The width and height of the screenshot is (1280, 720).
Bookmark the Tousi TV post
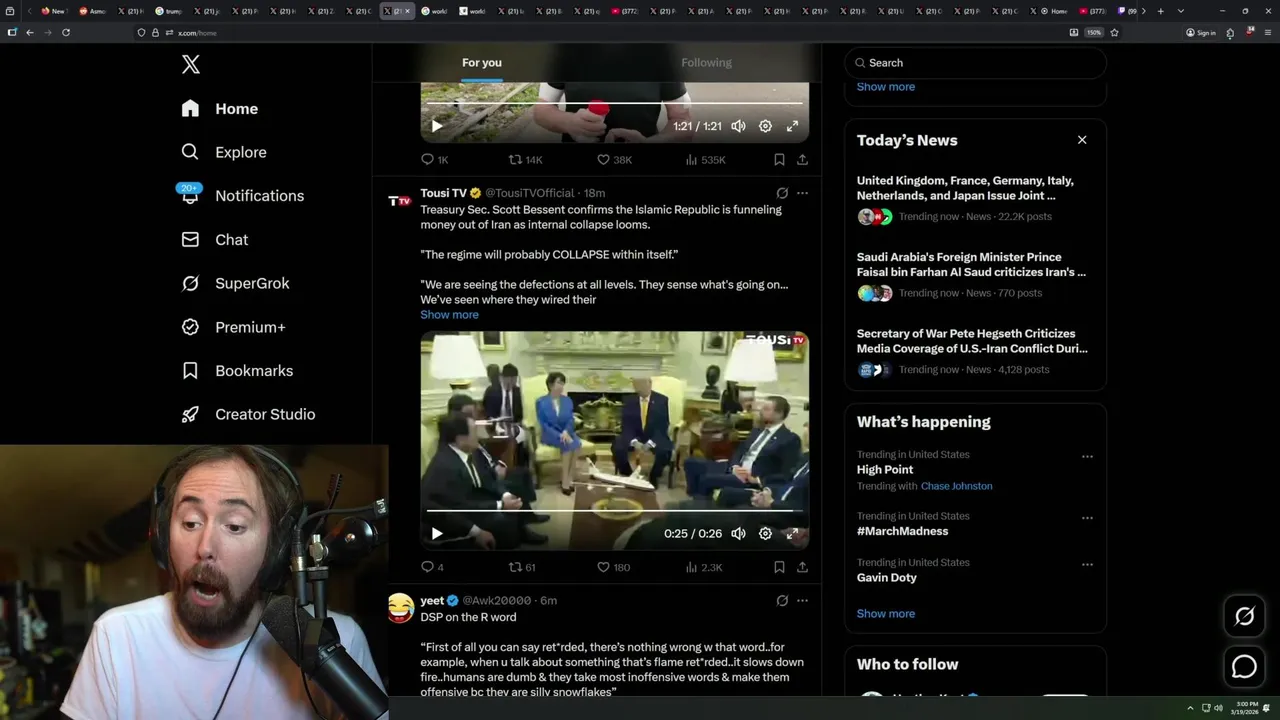point(779,567)
